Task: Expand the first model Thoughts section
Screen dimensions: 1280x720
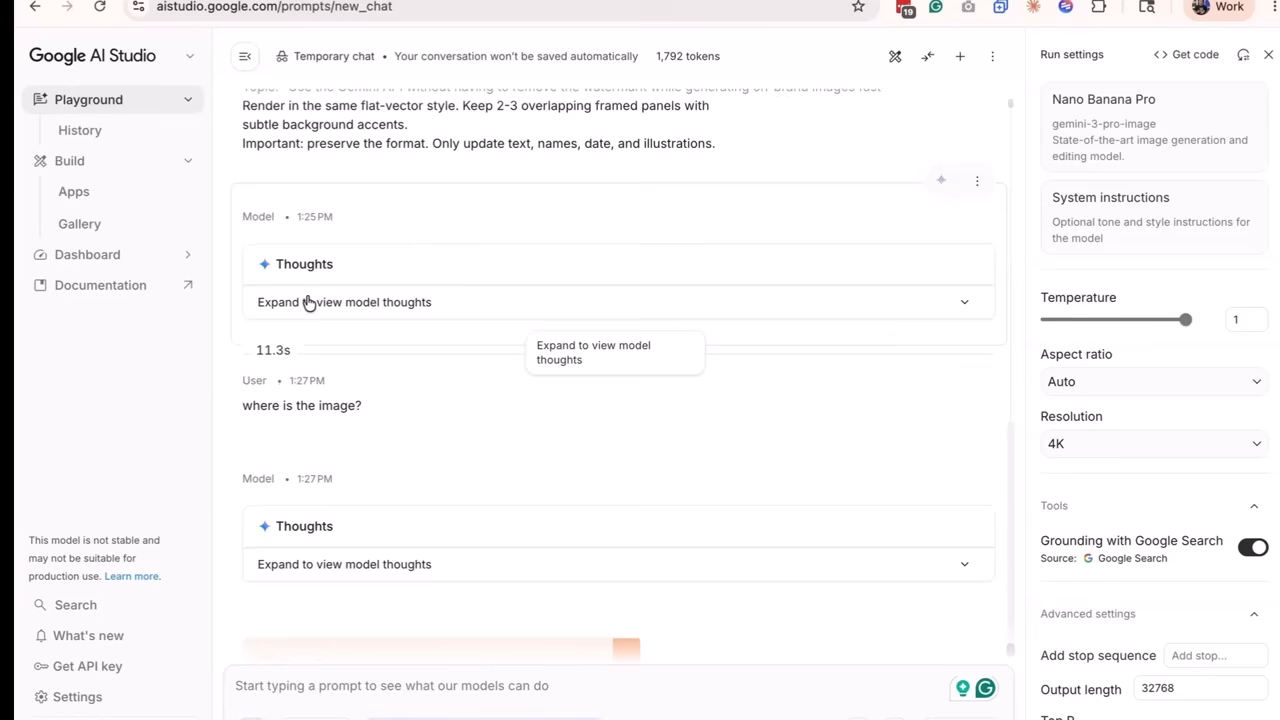Action: coord(618,302)
